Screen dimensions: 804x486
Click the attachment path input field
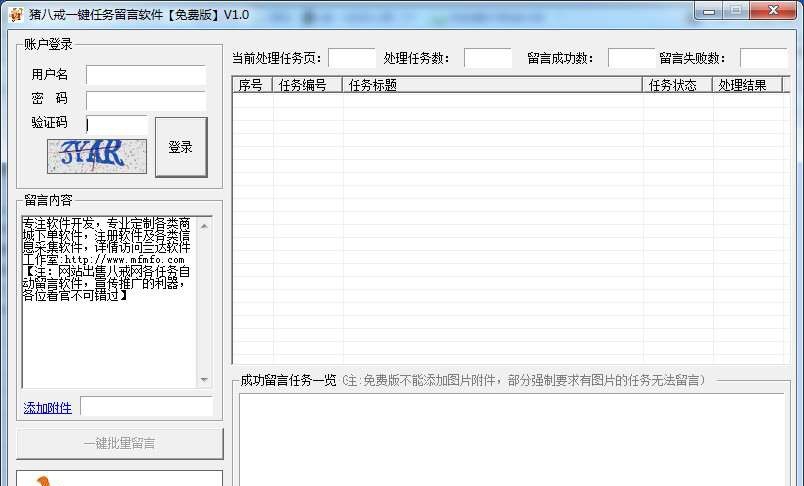[x=147, y=407]
